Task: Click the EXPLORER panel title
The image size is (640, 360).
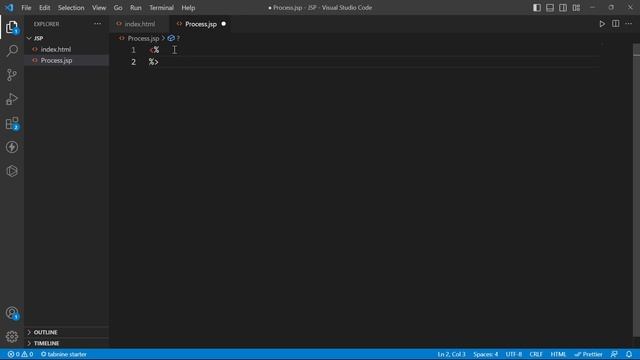Action: [x=46, y=24]
